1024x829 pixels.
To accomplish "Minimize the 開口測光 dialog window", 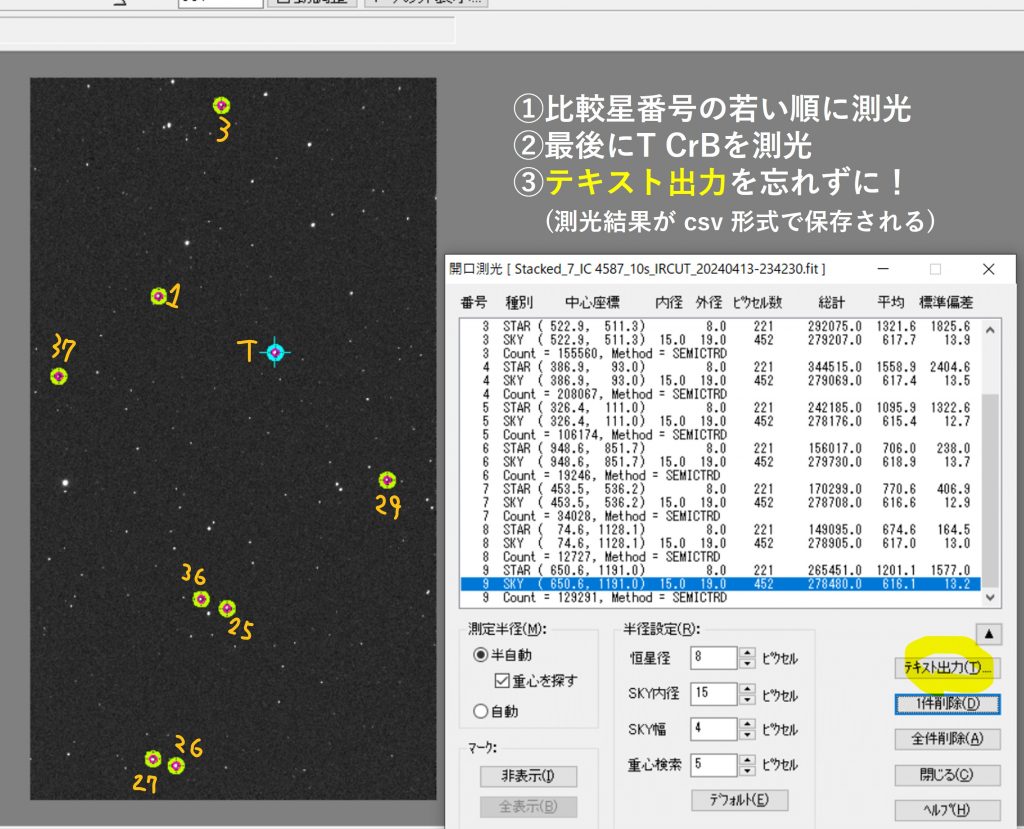I will click(883, 269).
